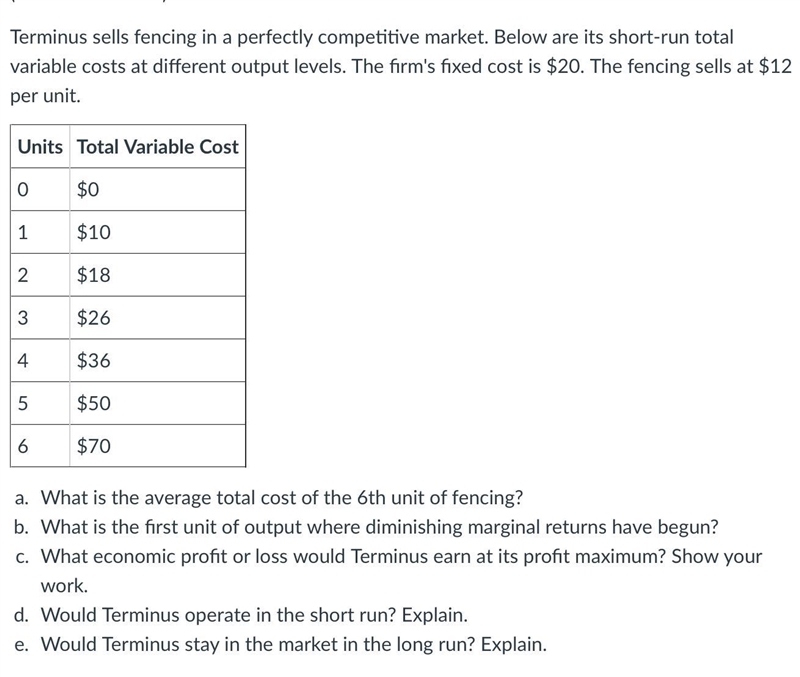Image resolution: width=800 pixels, height=677 pixels.
Task: Select the $26 cost cell
Action: pos(157,318)
